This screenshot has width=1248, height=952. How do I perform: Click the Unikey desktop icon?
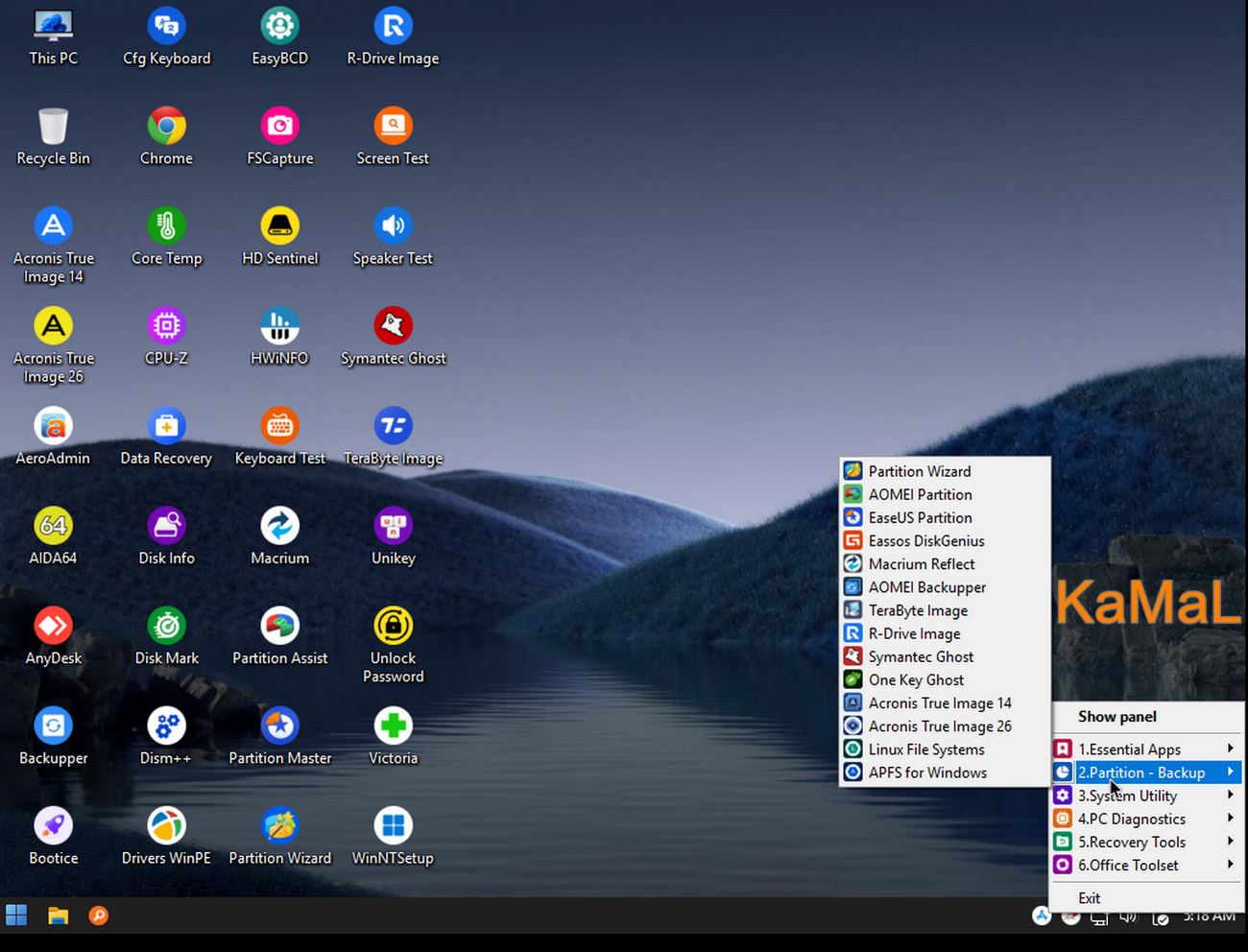pyautogui.click(x=394, y=537)
